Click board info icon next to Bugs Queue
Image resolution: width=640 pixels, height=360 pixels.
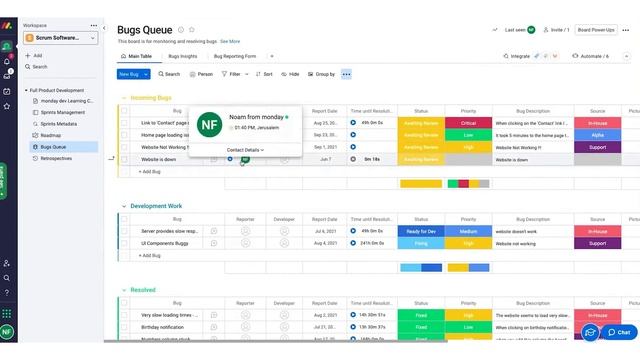[181, 30]
